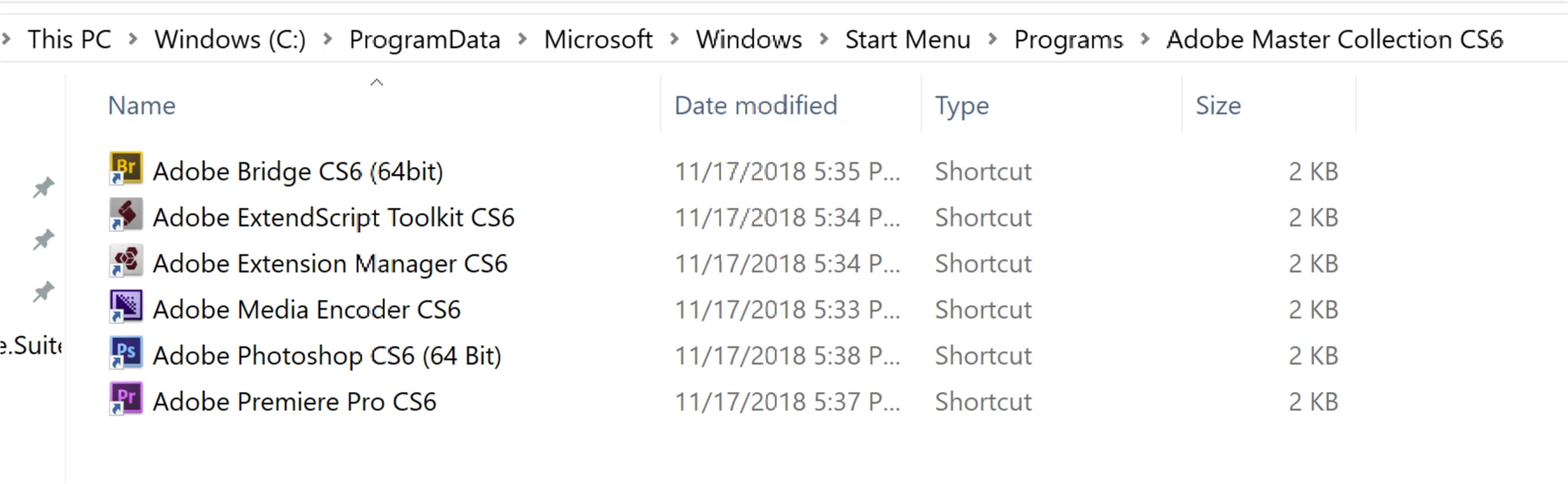Click the Adobe ExtendScript Toolkit CS6 icon

(126, 215)
